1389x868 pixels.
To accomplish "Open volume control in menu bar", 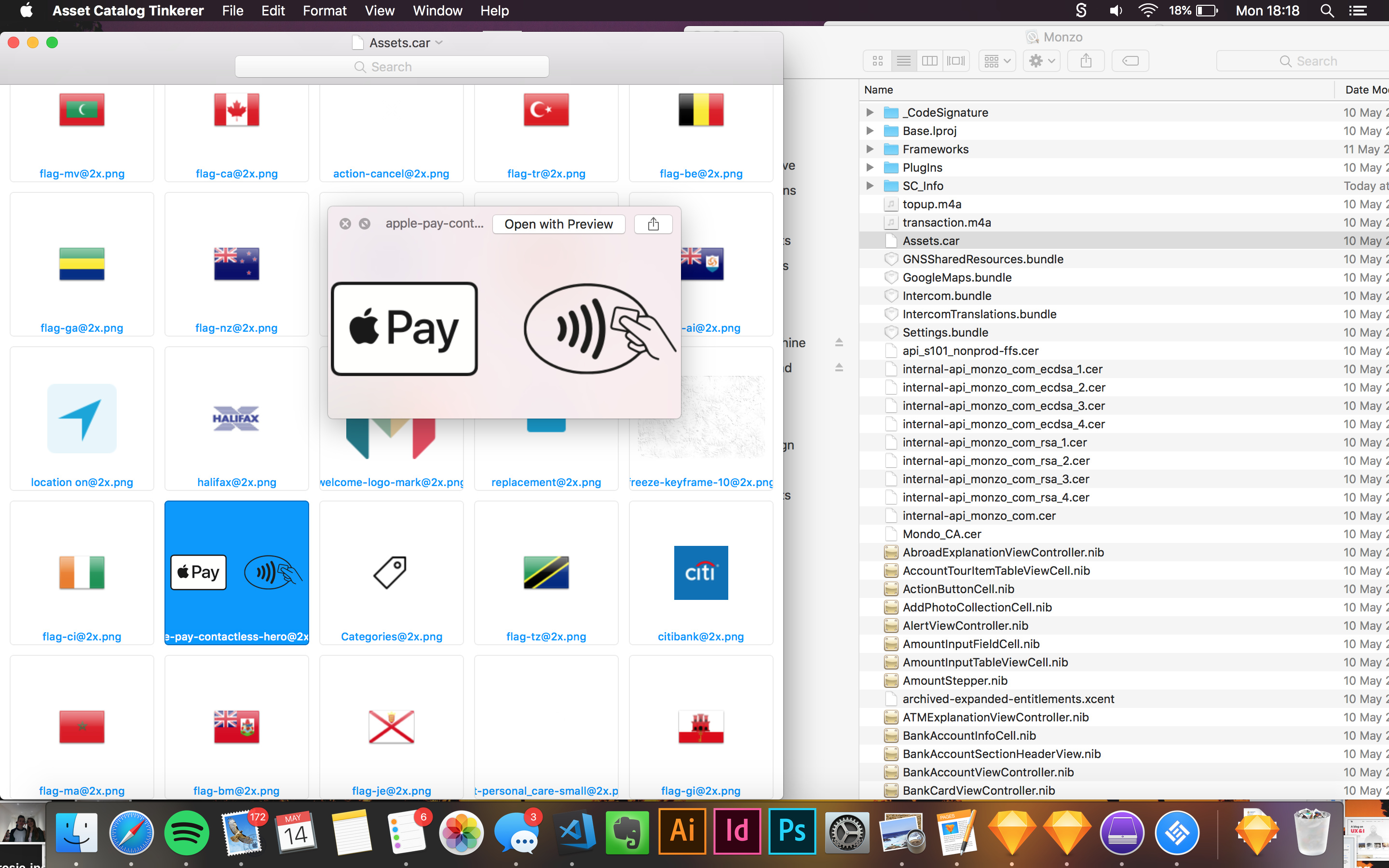I will pos(1116,10).
